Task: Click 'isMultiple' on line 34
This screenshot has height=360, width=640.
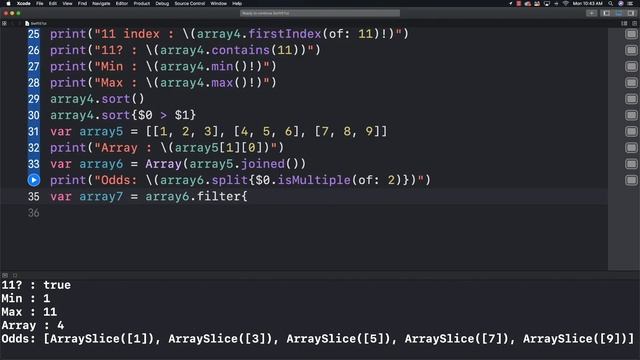Action: [314, 180]
